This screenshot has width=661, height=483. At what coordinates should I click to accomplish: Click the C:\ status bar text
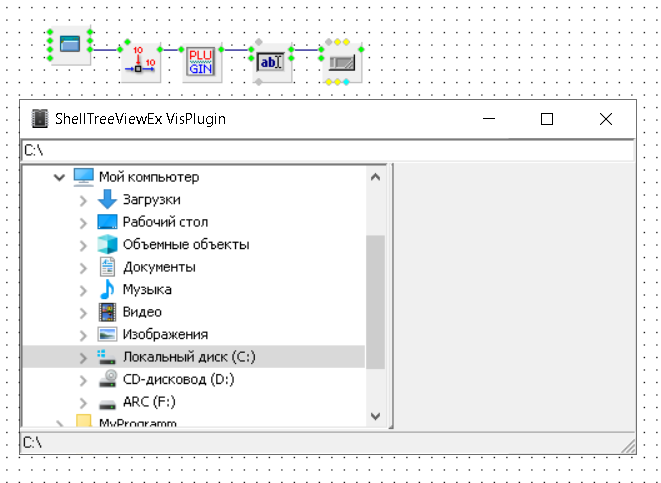click(x=32, y=443)
